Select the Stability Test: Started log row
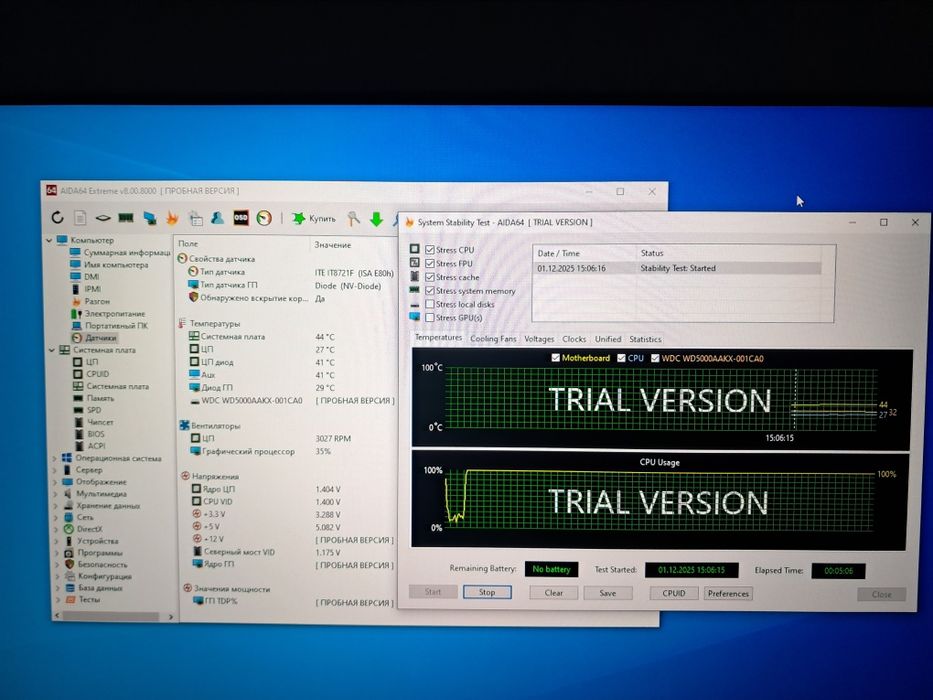Screen dimensions: 933x700 tap(678, 268)
